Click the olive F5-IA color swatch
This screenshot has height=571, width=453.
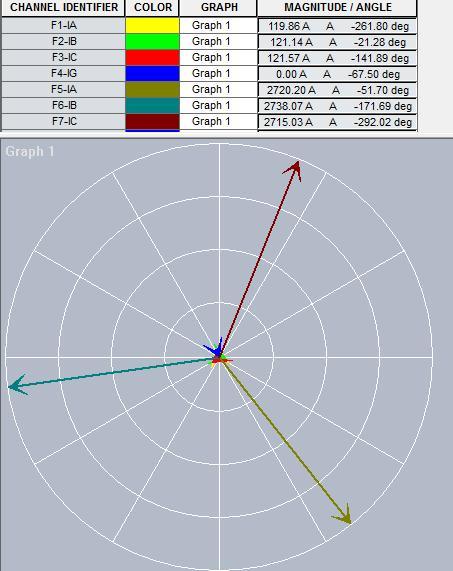153,90
